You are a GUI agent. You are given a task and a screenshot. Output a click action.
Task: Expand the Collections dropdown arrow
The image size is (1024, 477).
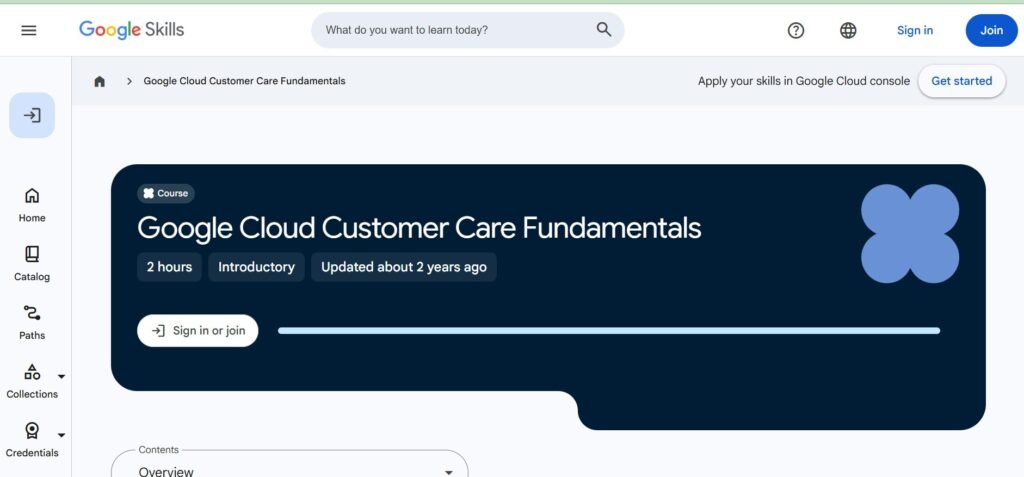point(61,376)
